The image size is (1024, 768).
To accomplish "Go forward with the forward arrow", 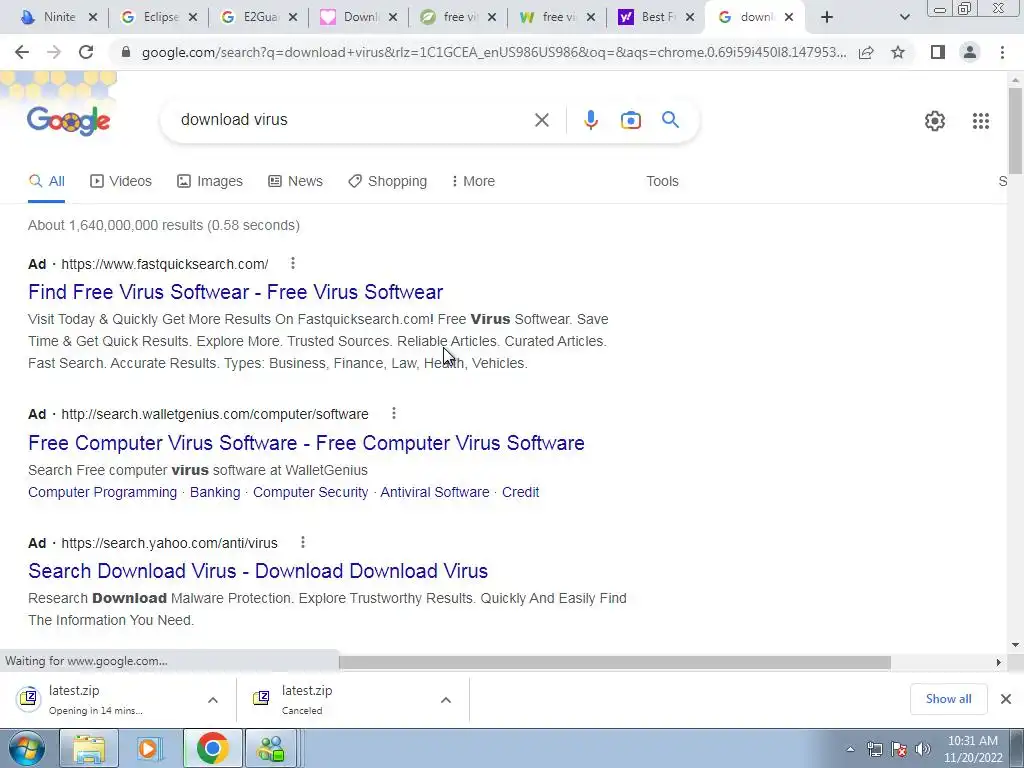I will [54, 52].
